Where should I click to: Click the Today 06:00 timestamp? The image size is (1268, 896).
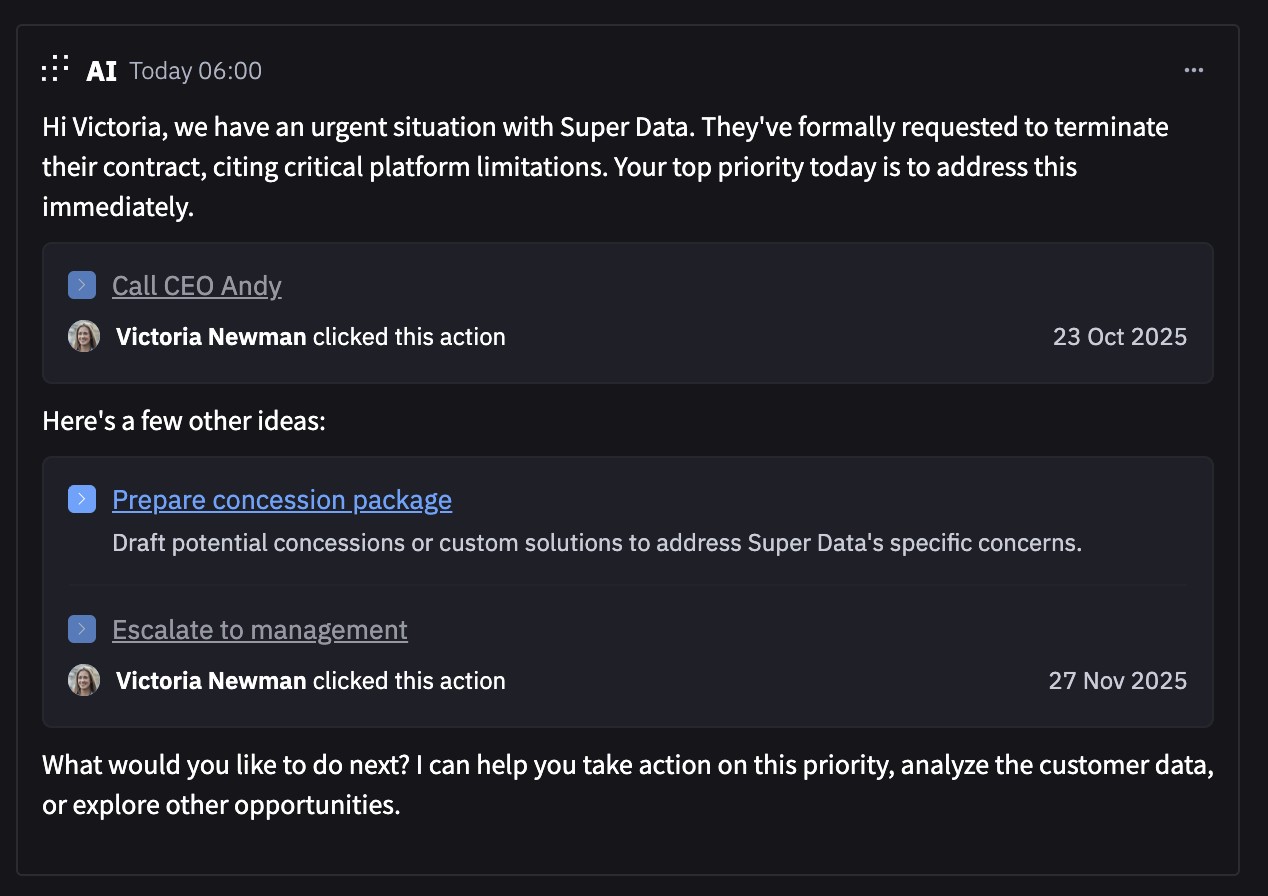click(x=196, y=71)
